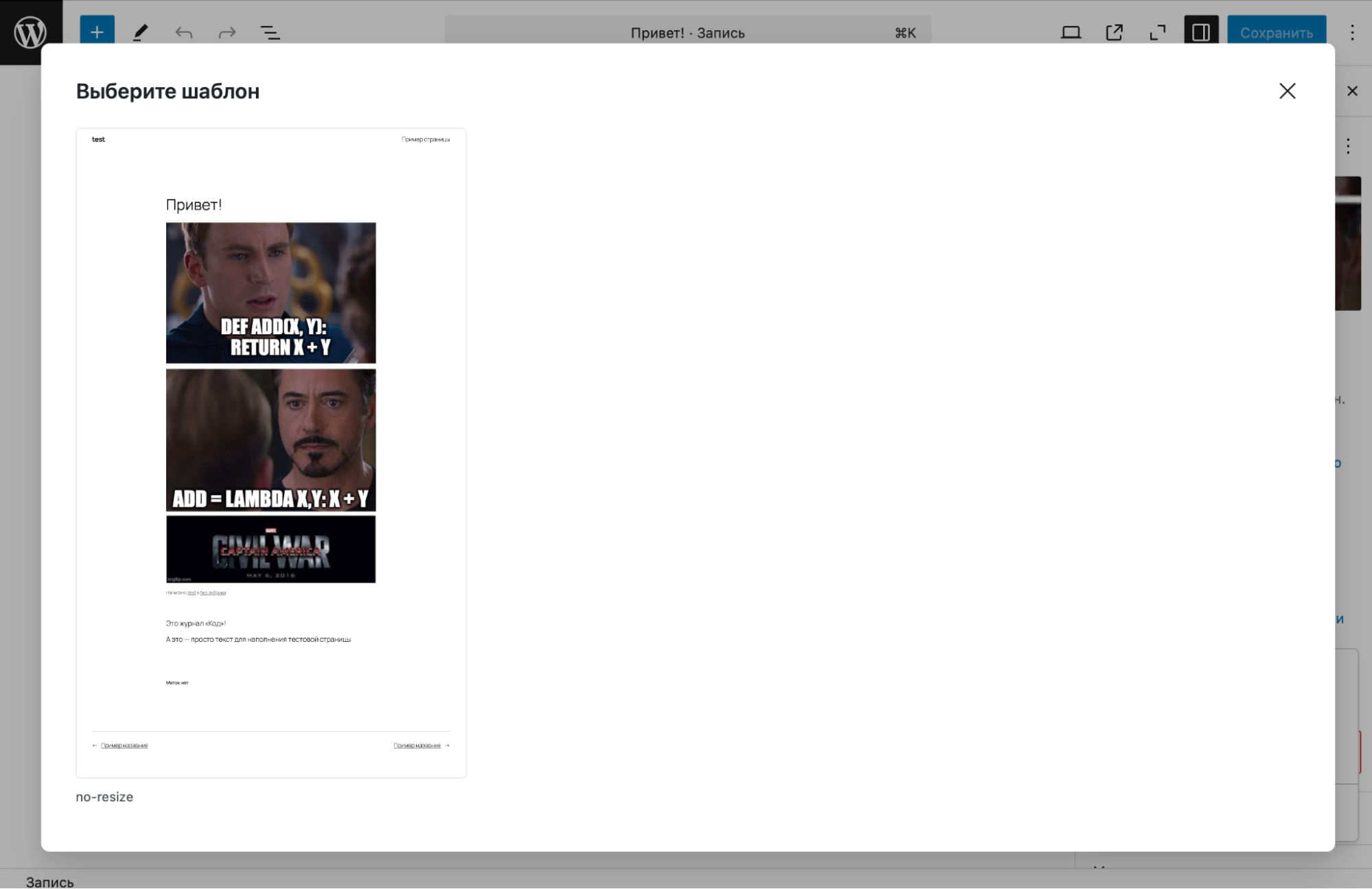Select the pencil Tools icon

coord(140,32)
